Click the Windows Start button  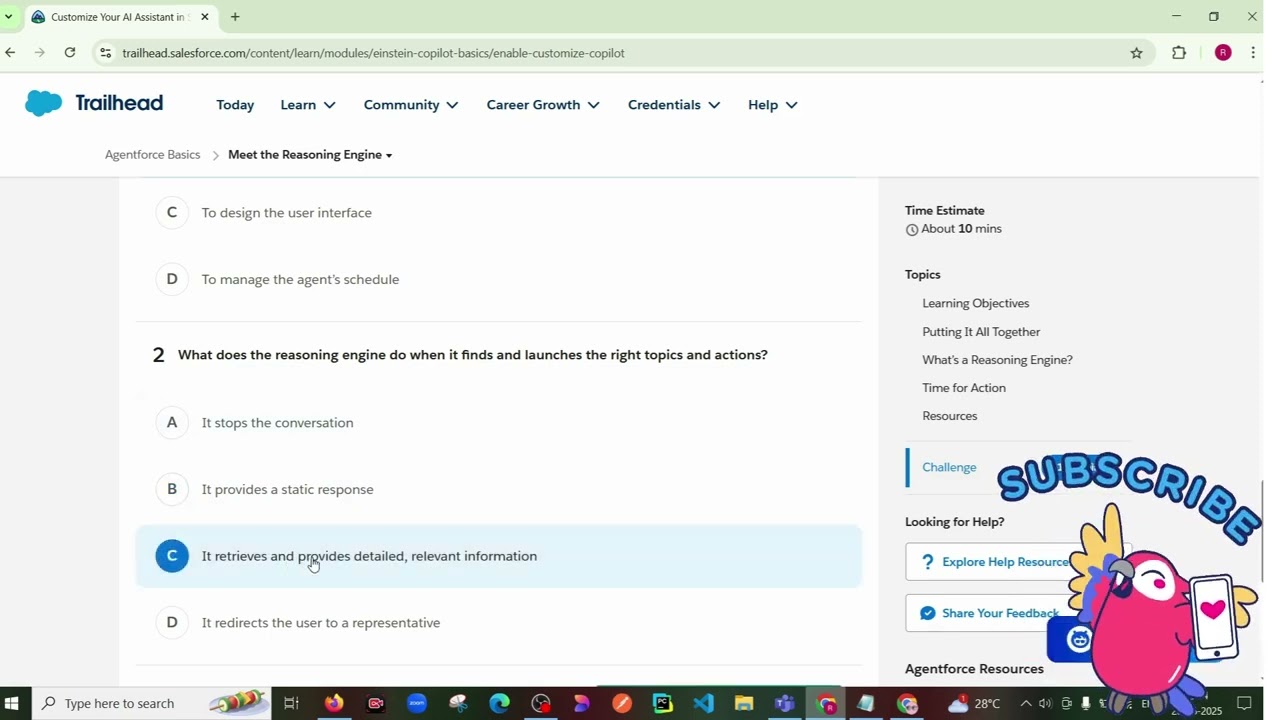[14, 703]
